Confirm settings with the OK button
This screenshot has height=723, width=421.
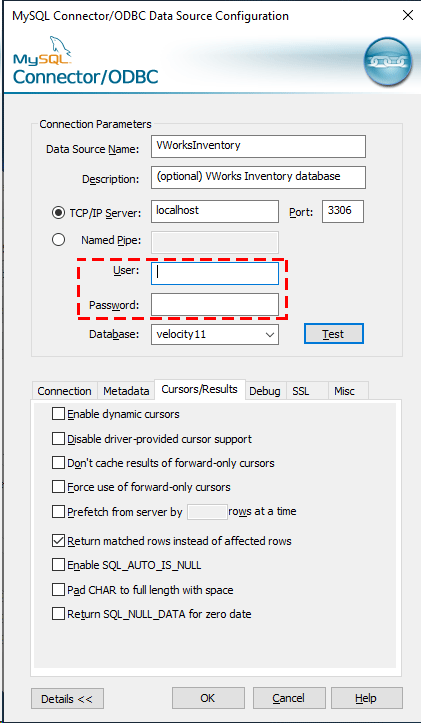pos(208,698)
